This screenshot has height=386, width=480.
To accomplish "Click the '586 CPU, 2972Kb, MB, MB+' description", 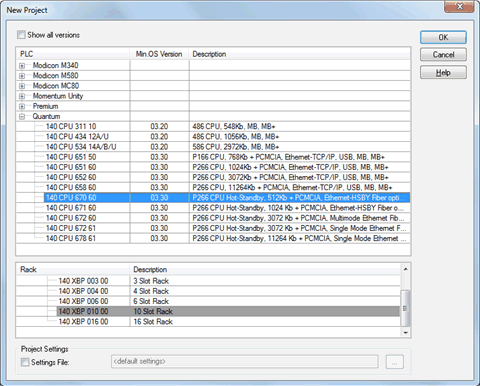I will point(235,147).
